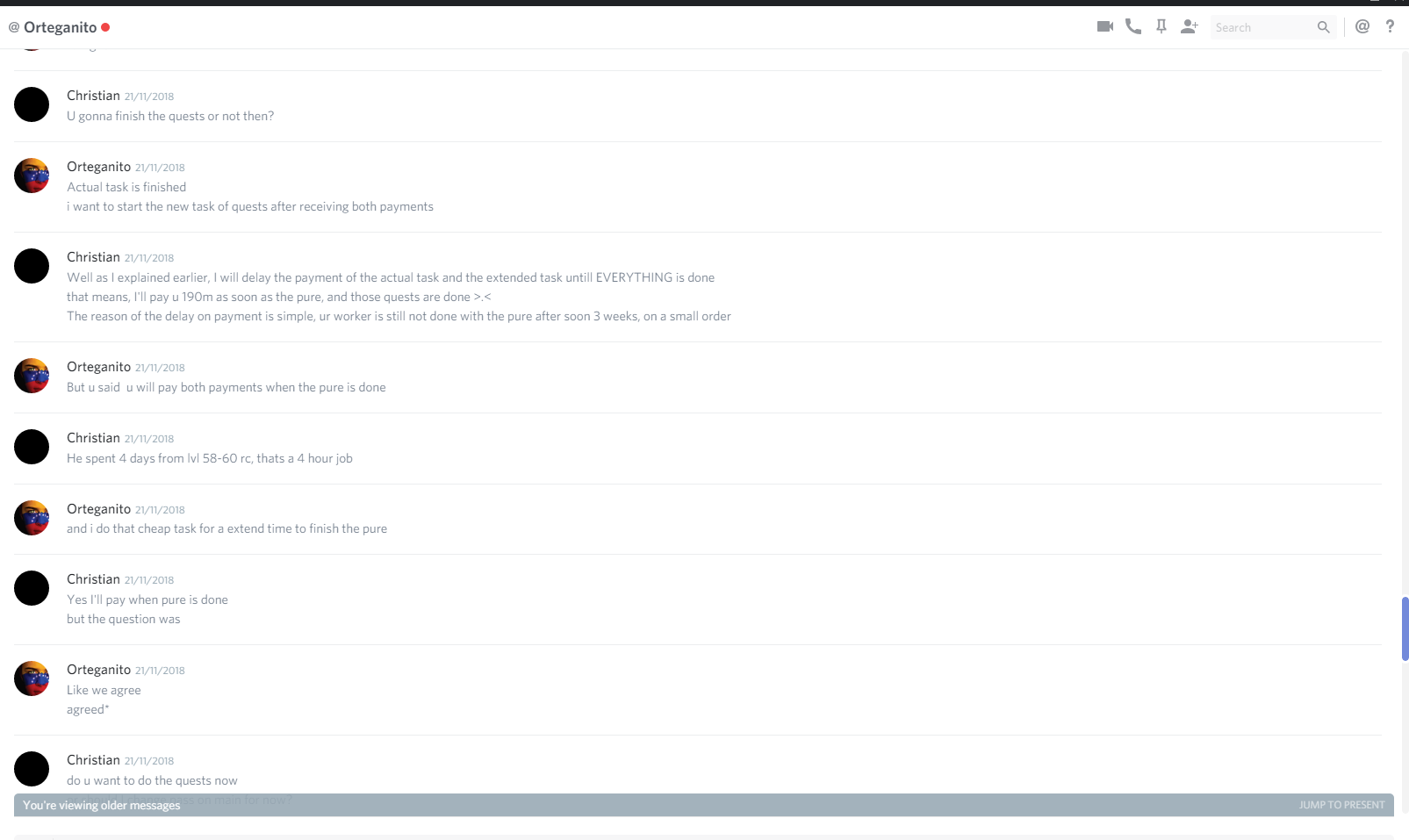The image size is (1409, 840).
Task: Open Christian's avatar next to 'He spent 4 days'
Action: (x=32, y=447)
